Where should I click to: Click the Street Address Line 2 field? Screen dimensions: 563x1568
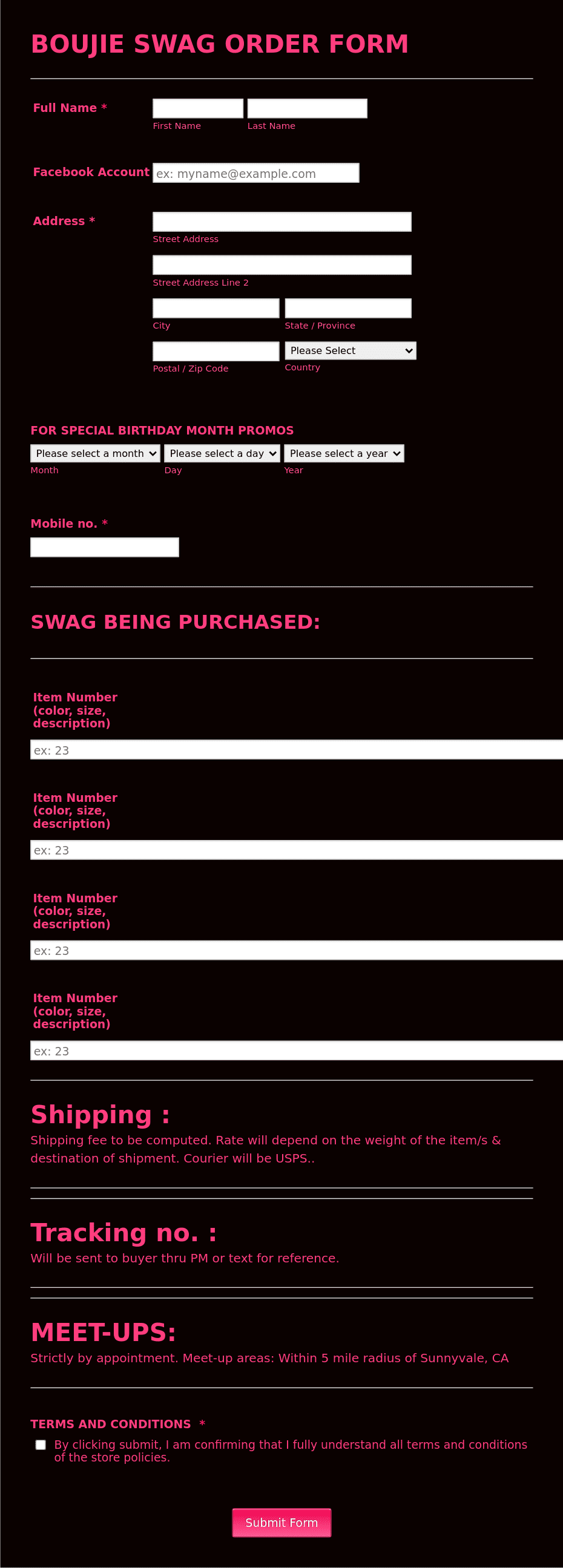[x=281, y=264]
